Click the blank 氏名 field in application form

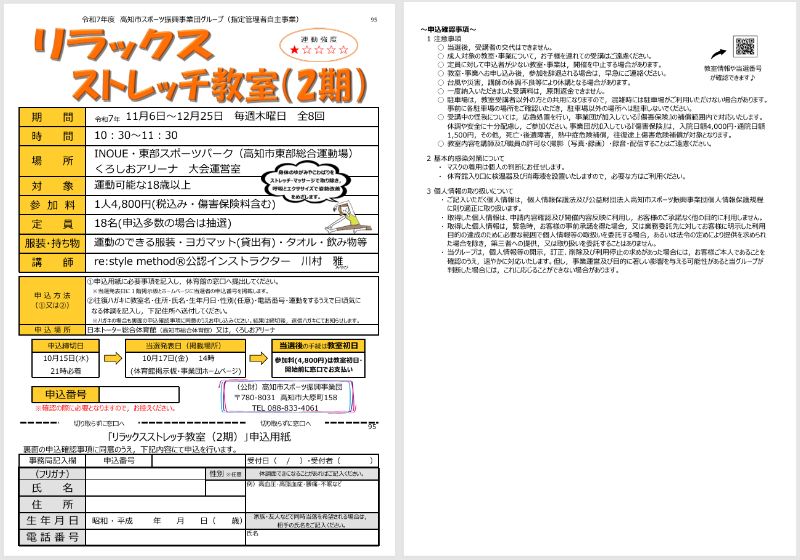(145, 487)
